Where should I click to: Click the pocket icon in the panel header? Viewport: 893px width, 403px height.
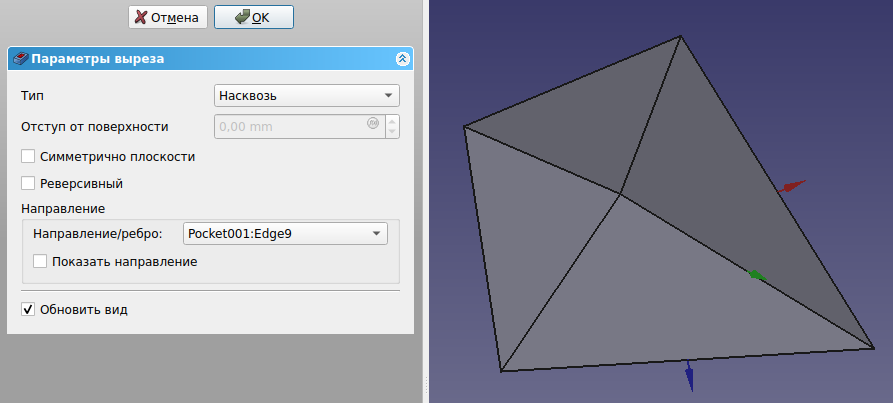tap(20, 59)
